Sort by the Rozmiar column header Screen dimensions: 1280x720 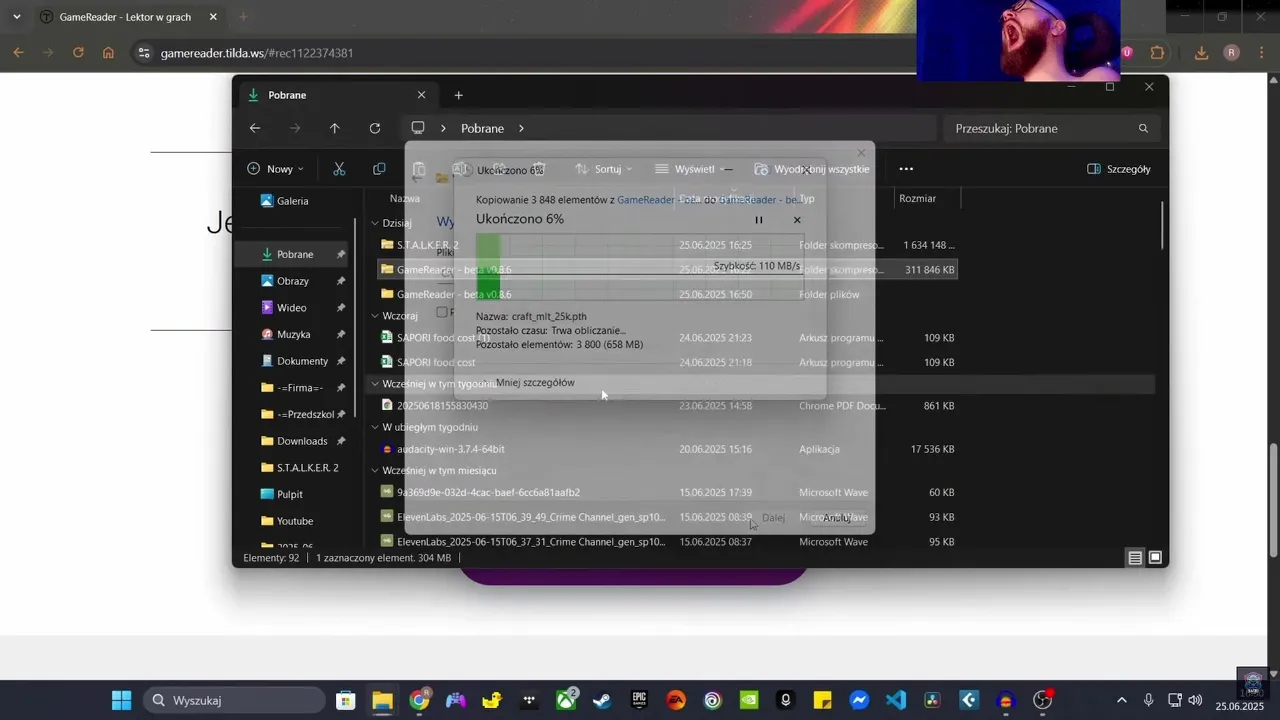(917, 198)
